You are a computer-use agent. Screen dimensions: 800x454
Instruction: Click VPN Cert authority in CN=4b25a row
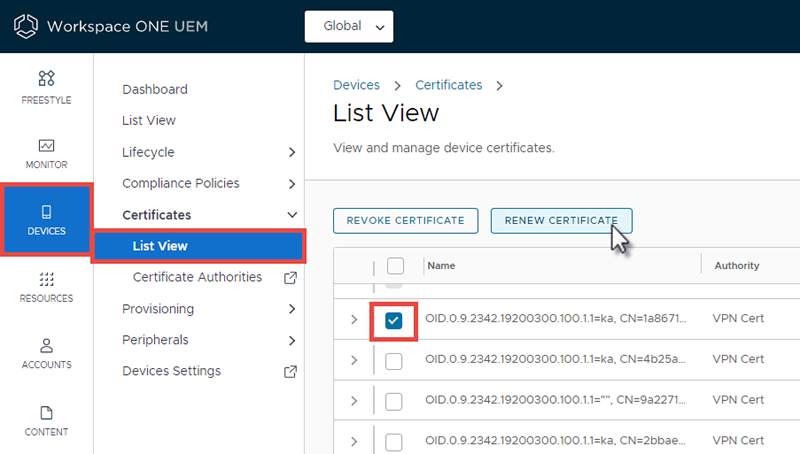738,359
